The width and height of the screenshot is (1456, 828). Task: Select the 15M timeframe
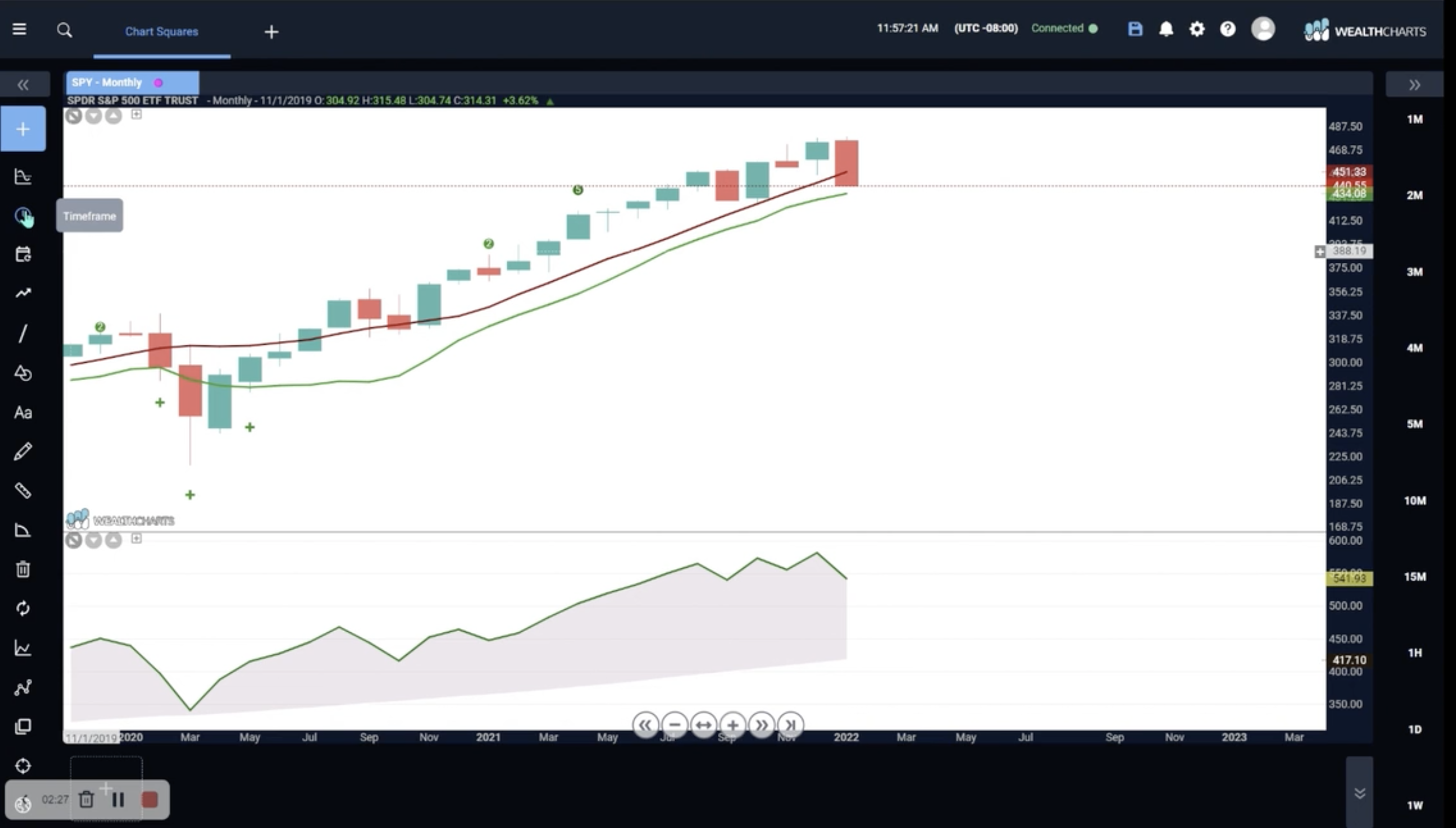(1415, 576)
